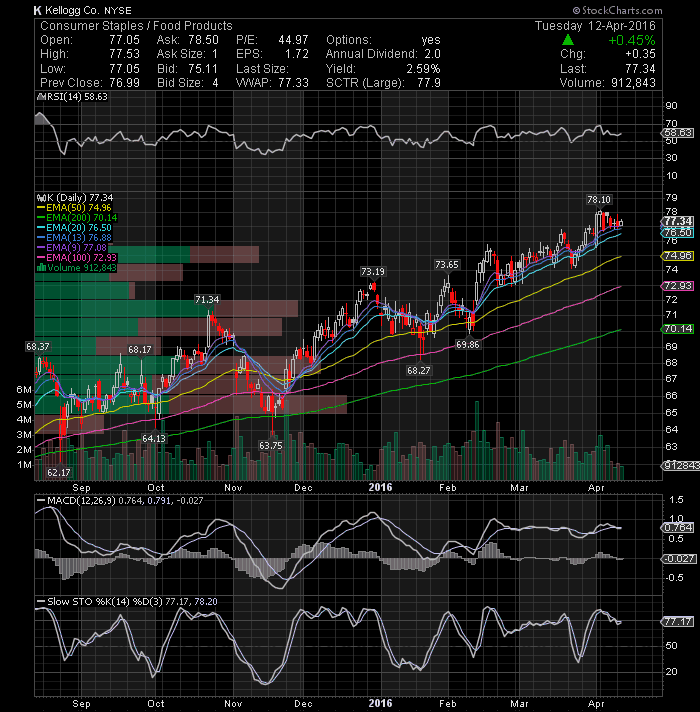Click the 73.65 peak annotation

pyautogui.click(x=447, y=264)
